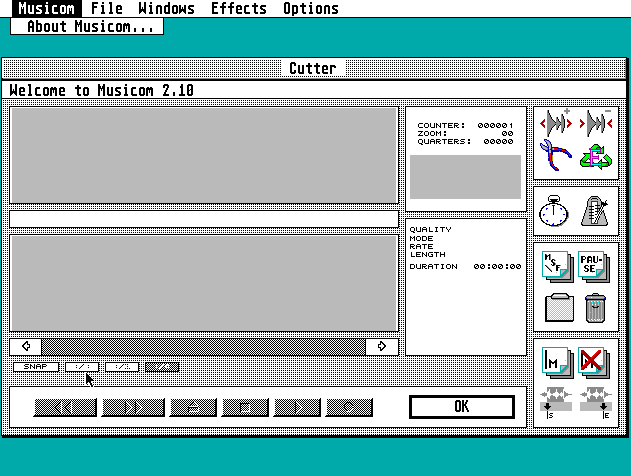The width and height of the screenshot is (631, 476).
Task: Click the set start S waveform icon
Action: 556,403
